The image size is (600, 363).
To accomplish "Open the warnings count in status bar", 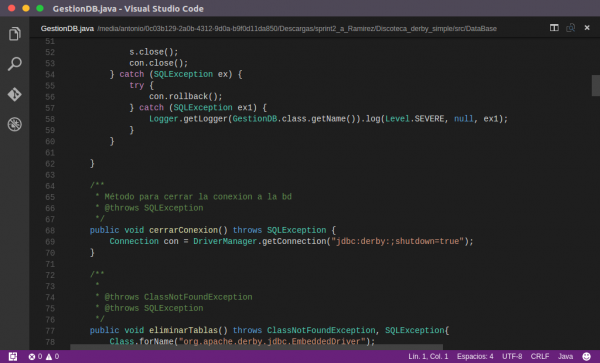I will 52,356.
